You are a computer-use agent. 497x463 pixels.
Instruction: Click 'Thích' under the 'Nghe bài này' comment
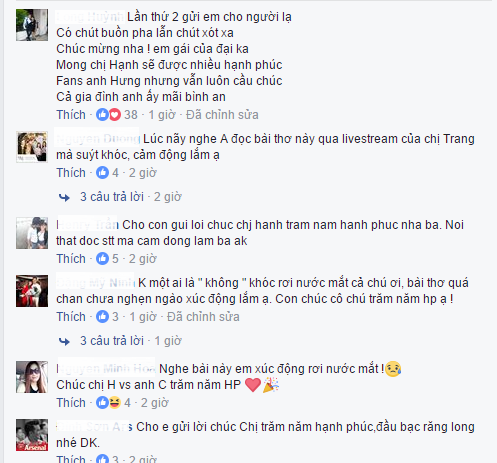point(71,403)
